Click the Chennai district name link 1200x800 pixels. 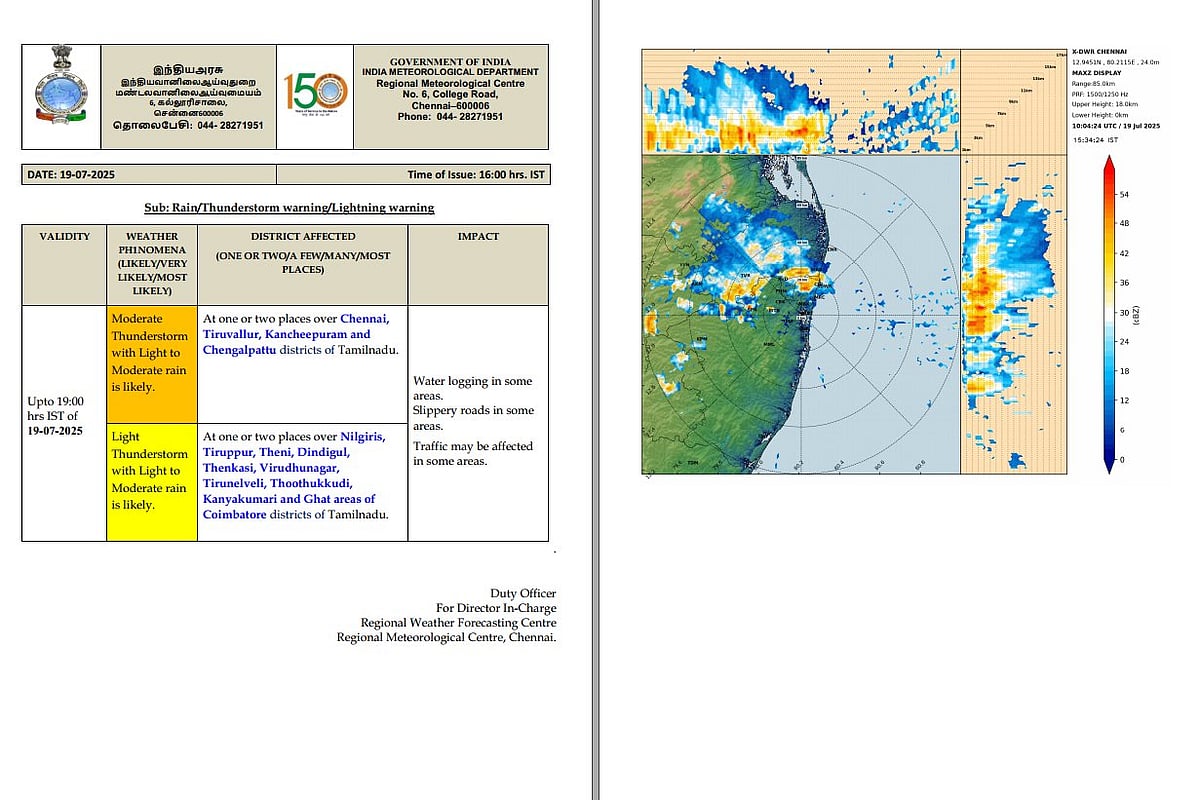pyautogui.click(x=365, y=318)
